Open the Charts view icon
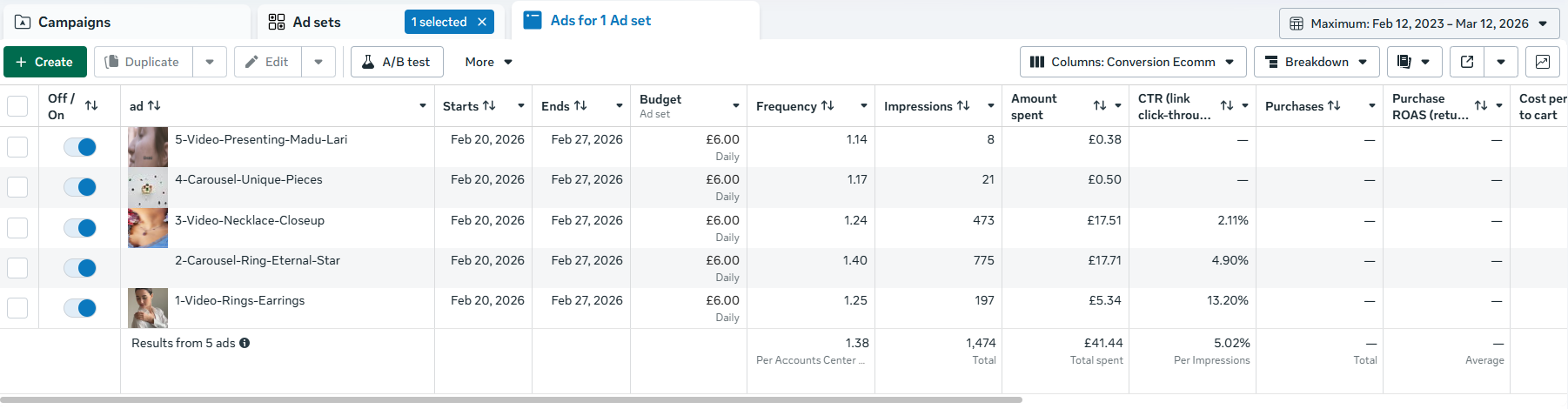Viewport: 1568px width, 409px height. tap(1542, 62)
